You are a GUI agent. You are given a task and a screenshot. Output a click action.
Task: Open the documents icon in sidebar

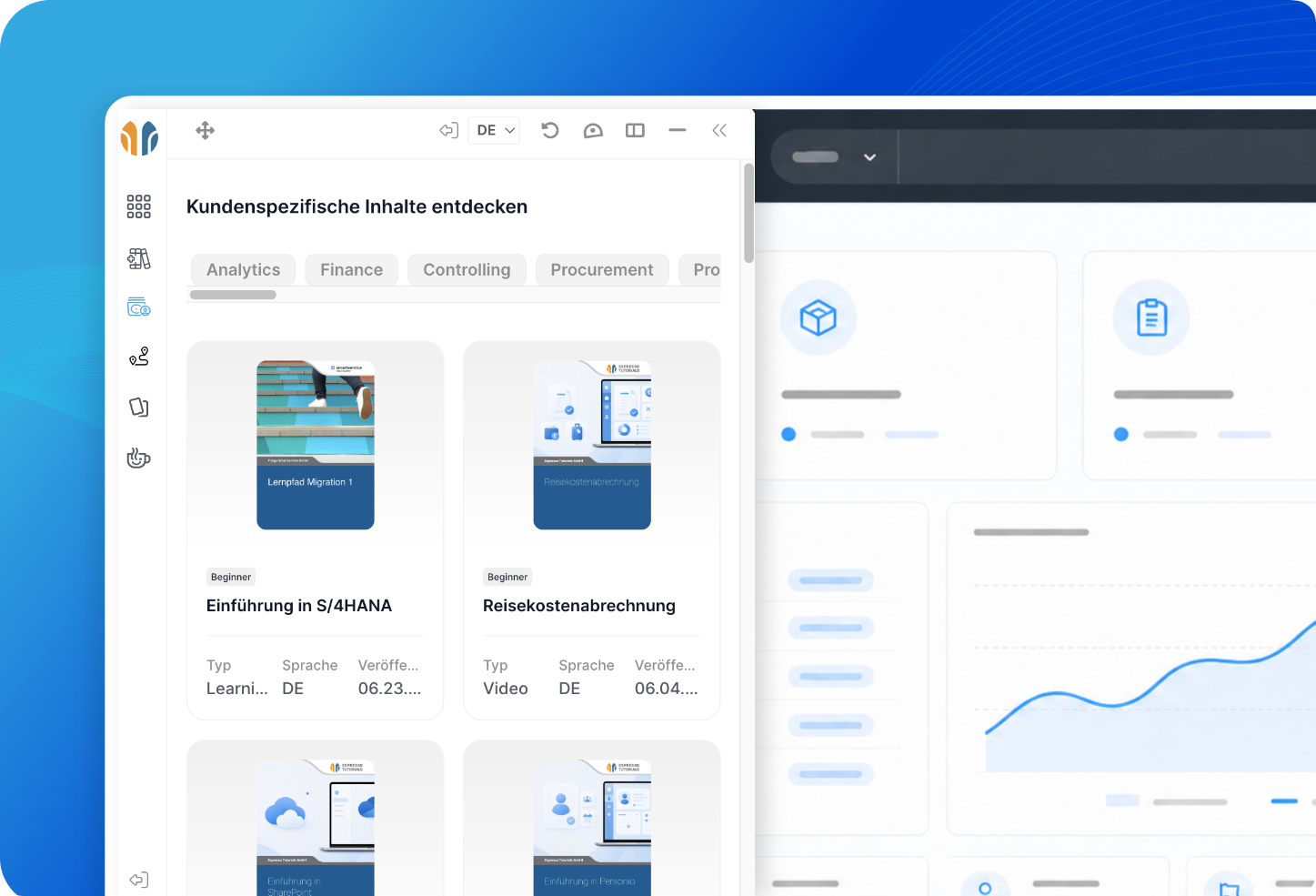click(x=138, y=407)
